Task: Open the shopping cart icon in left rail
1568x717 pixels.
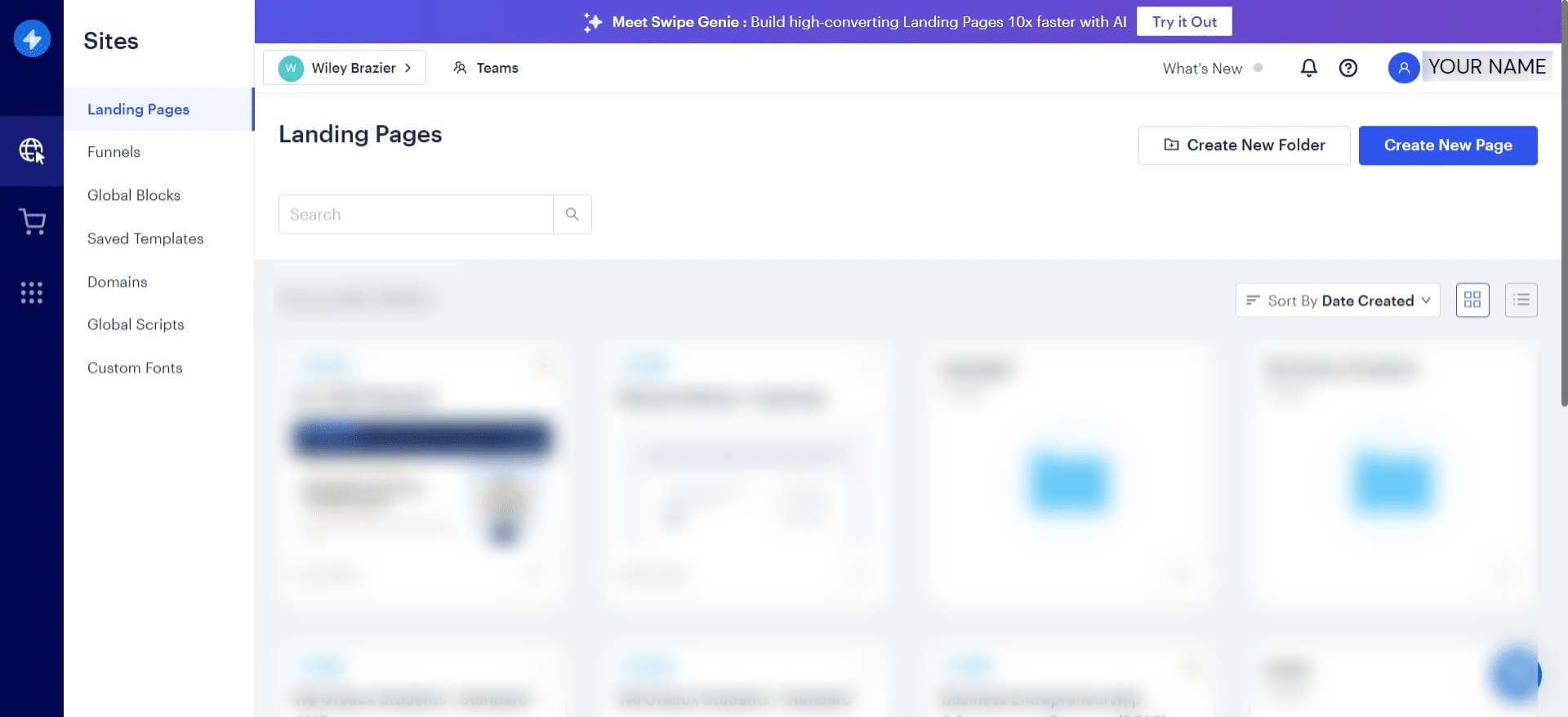Action: click(32, 221)
